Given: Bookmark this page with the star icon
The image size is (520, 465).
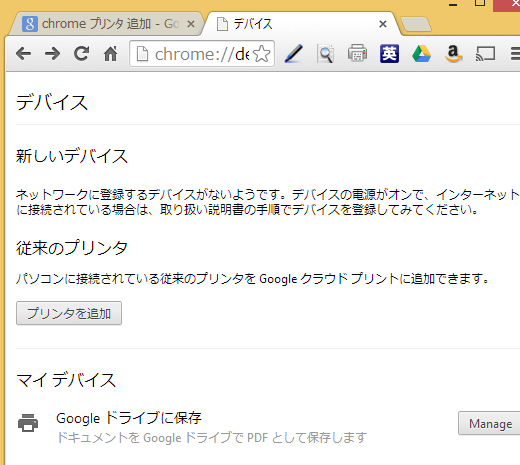Looking at the screenshot, I should click(x=262, y=54).
